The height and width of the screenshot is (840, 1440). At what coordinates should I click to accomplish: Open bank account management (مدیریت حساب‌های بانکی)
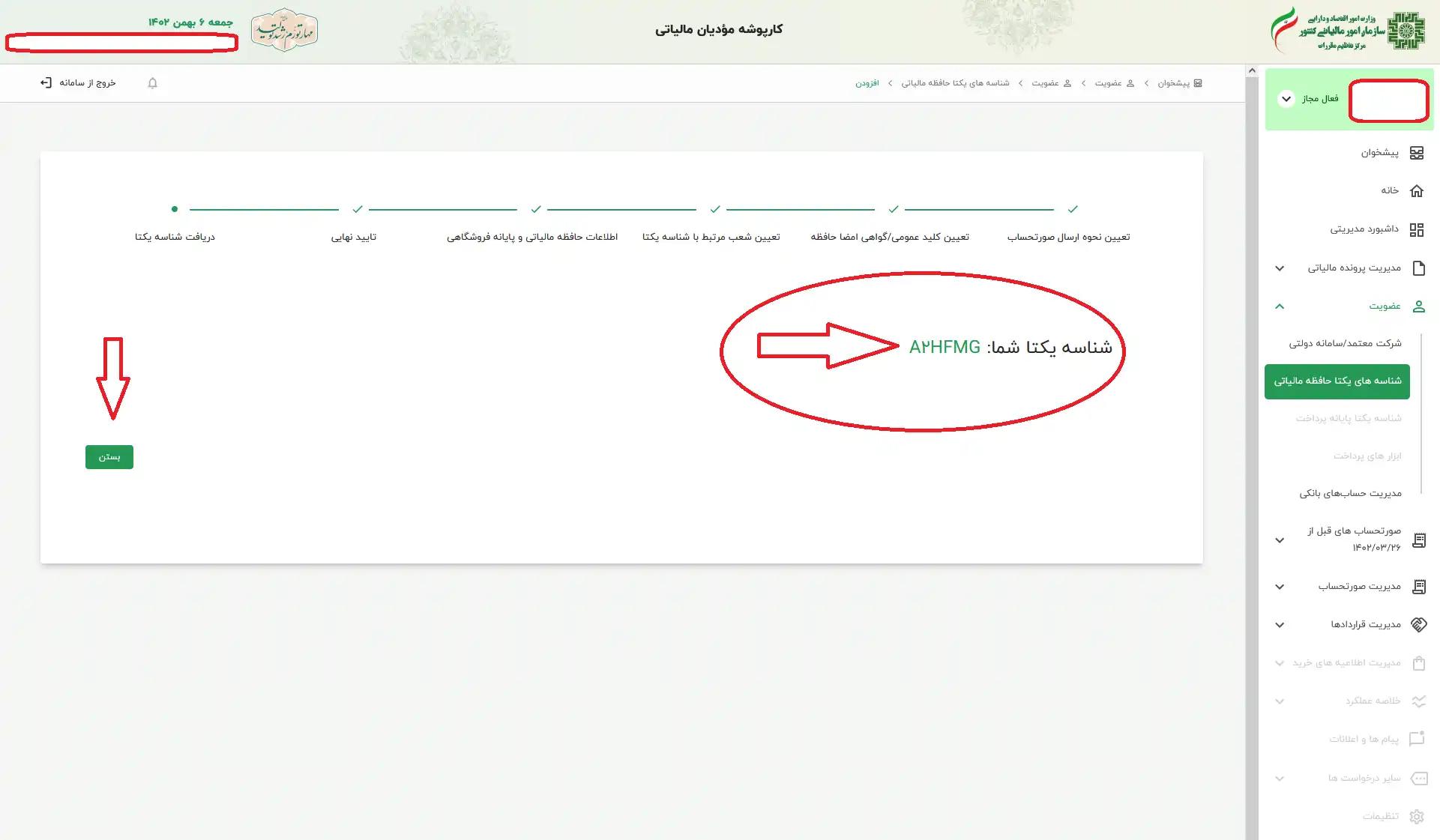point(1350,494)
